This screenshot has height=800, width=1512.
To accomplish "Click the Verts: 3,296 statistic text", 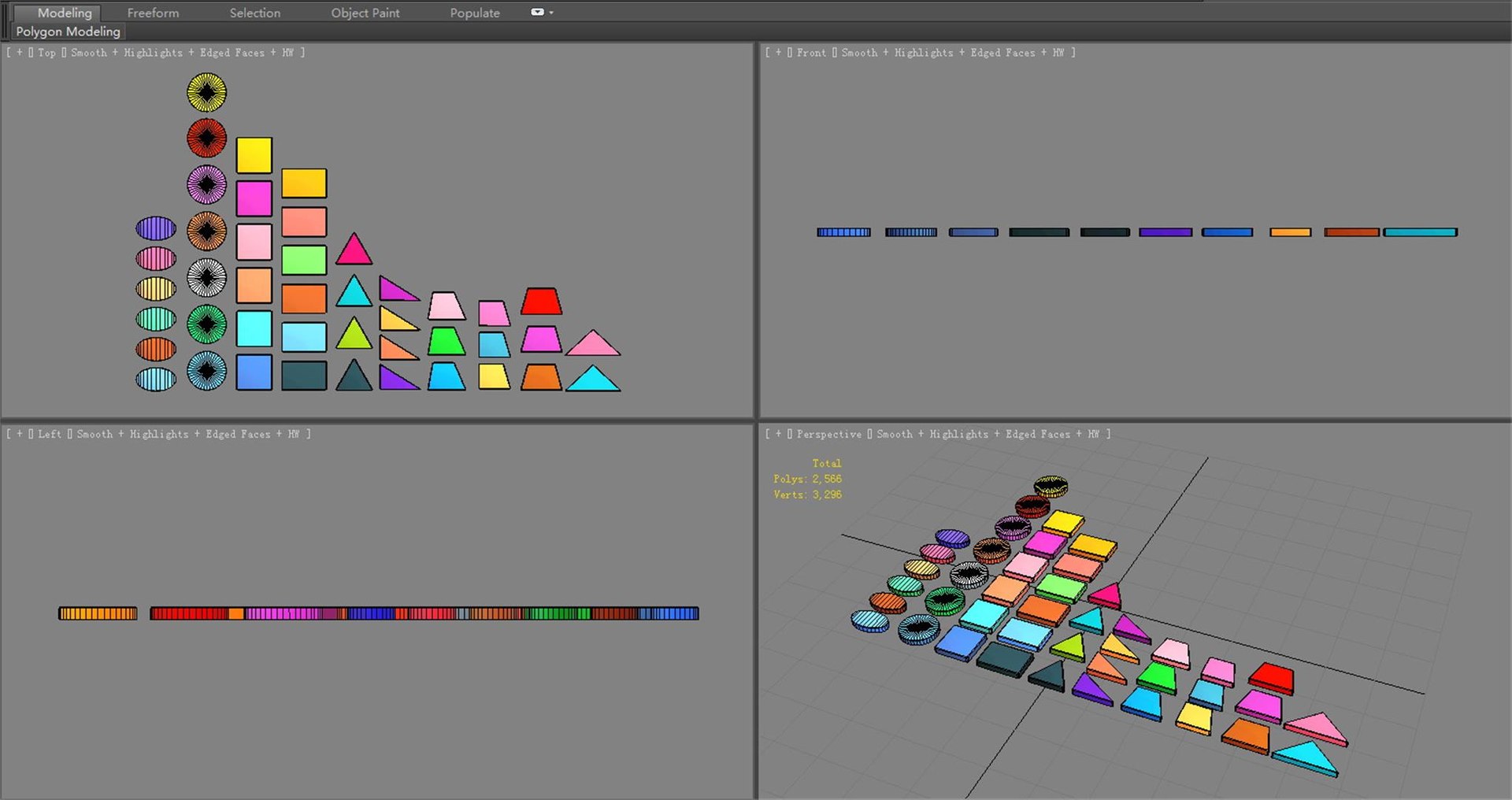I will tap(807, 494).
